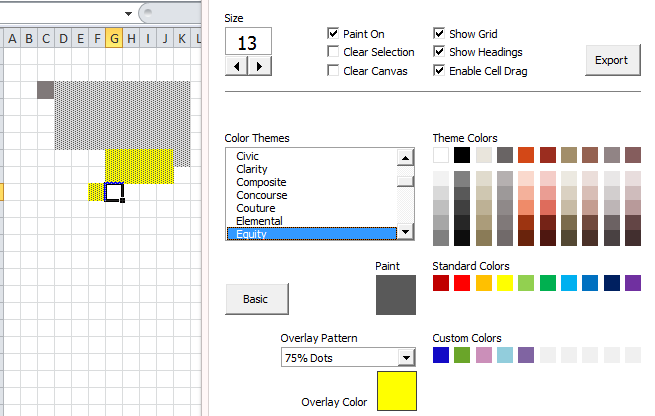Toggle Enable Cell Drag checkbox
The image size is (655, 416).
point(439,71)
